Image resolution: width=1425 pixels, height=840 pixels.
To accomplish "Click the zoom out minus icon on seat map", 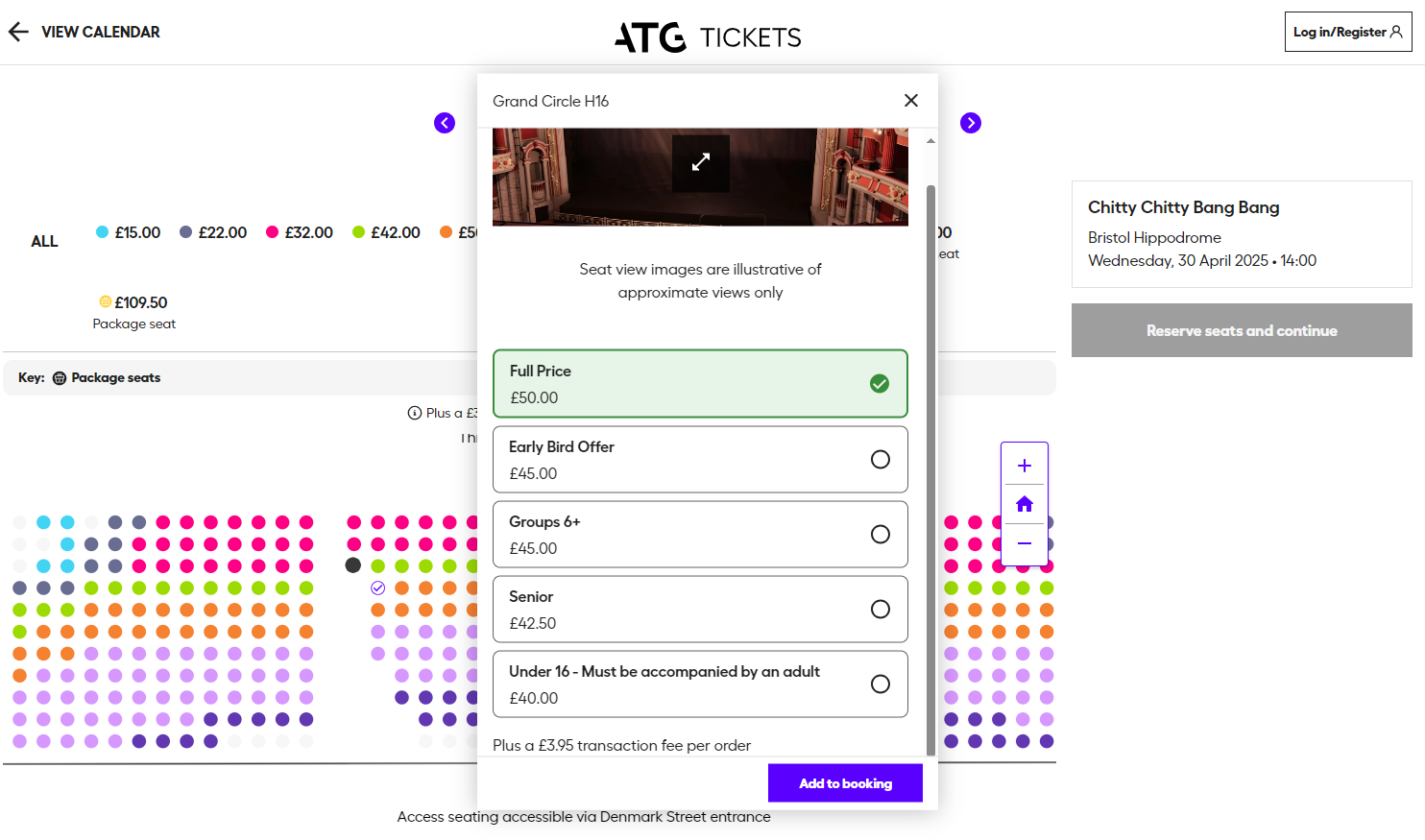I will (1025, 542).
